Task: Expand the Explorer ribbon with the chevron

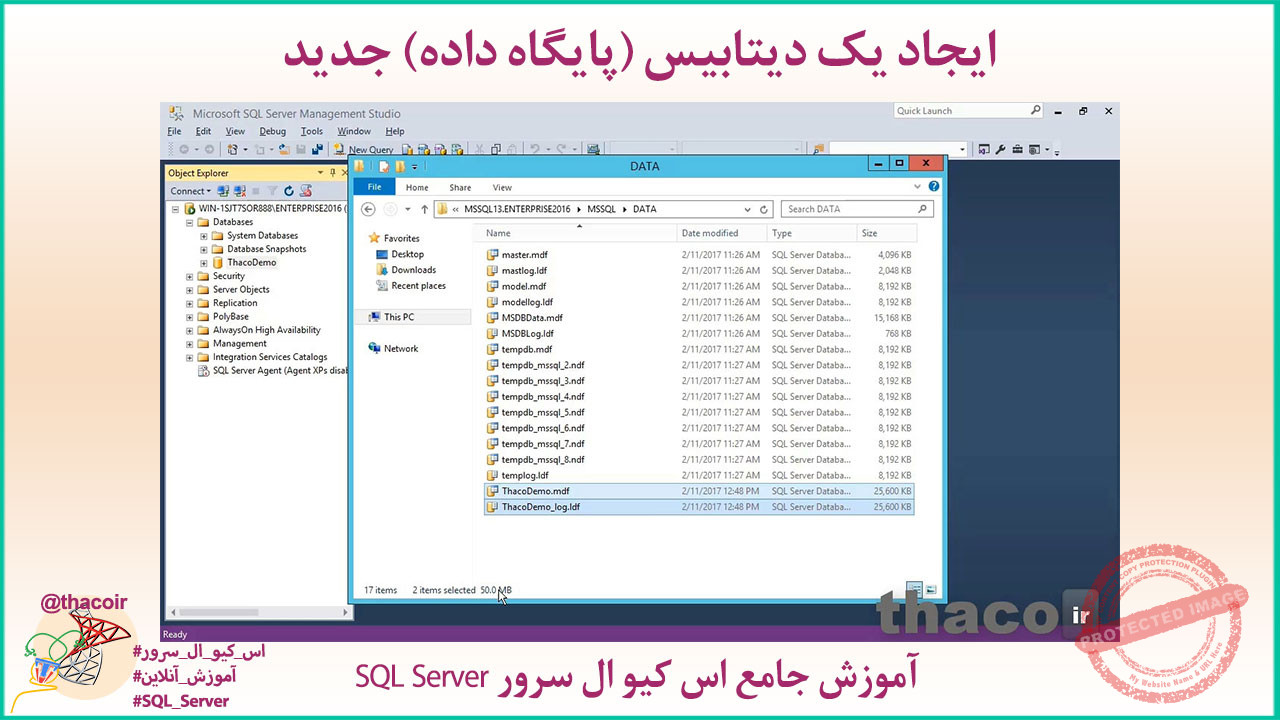Action: [917, 186]
